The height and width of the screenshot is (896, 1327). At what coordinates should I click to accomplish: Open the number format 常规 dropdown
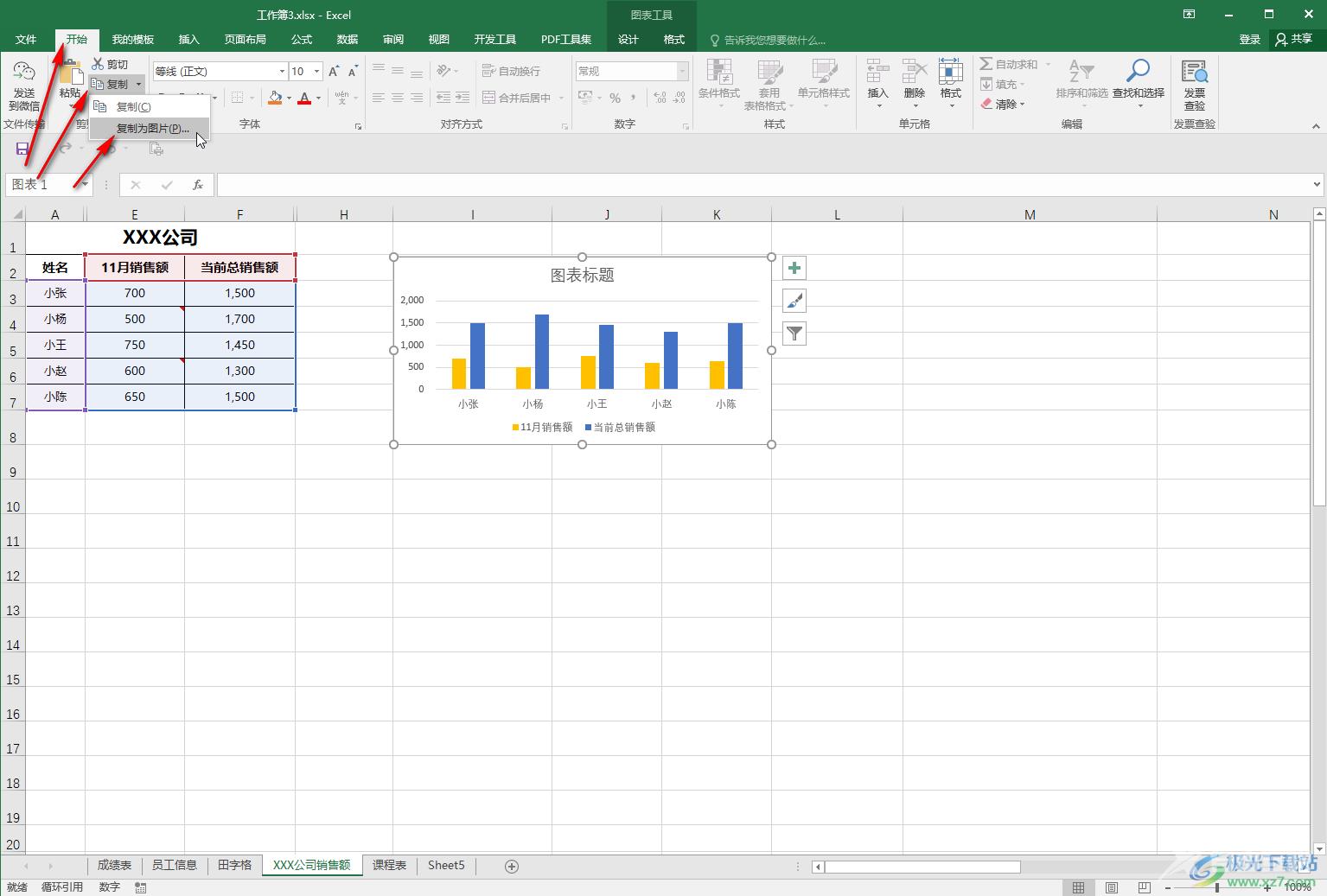682,71
